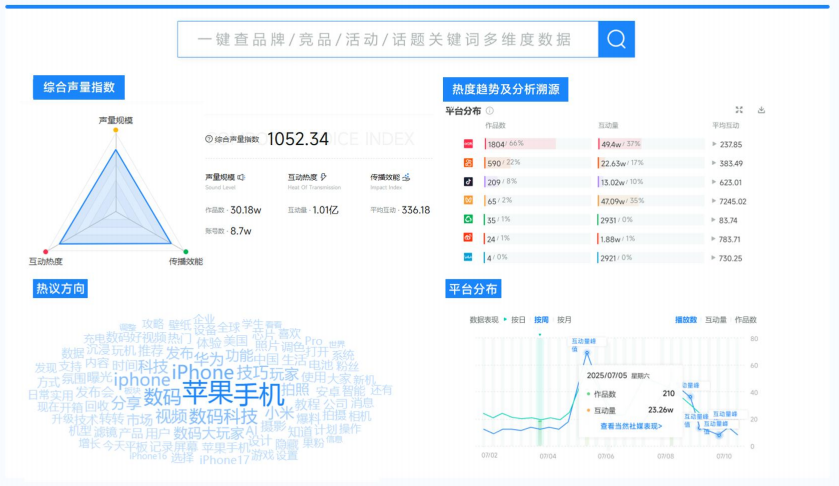Expand the 730.25 average interaction row arrow

[x=714, y=258]
